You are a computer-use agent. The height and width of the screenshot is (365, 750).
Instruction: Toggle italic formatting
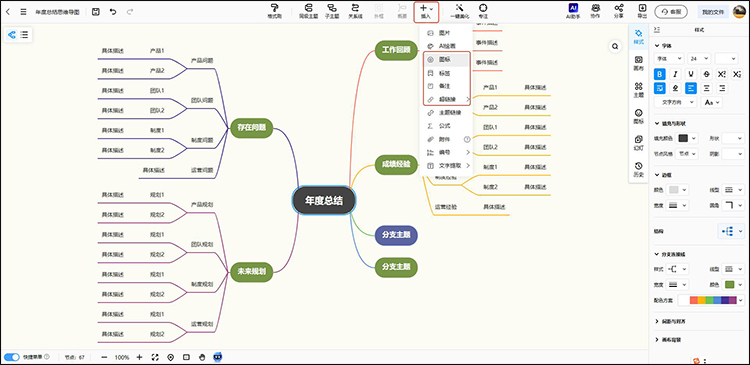coord(675,74)
